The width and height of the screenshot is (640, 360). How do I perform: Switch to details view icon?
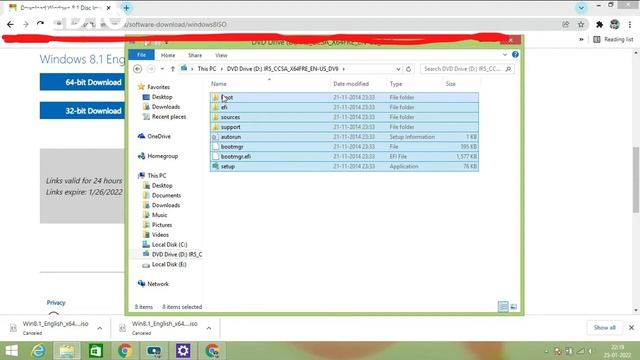503,307
